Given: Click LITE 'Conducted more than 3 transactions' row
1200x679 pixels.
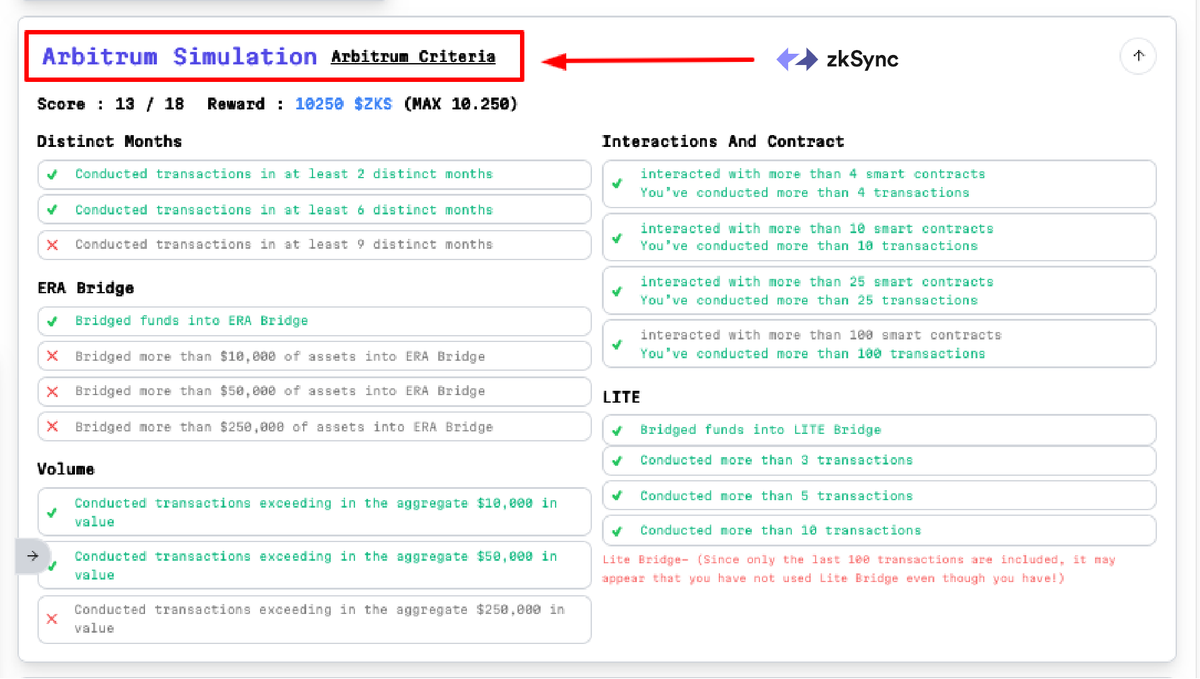Looking at the screenshot, I should pos(879,461).
